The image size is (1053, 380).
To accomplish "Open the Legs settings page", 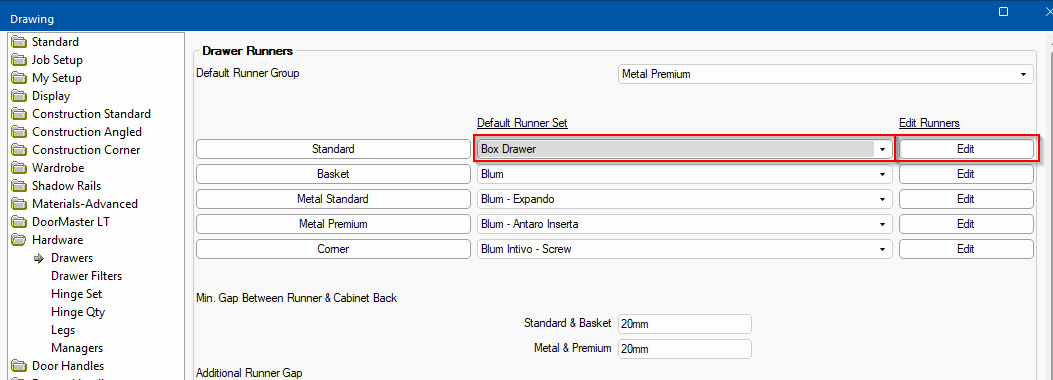I will 63,330.
